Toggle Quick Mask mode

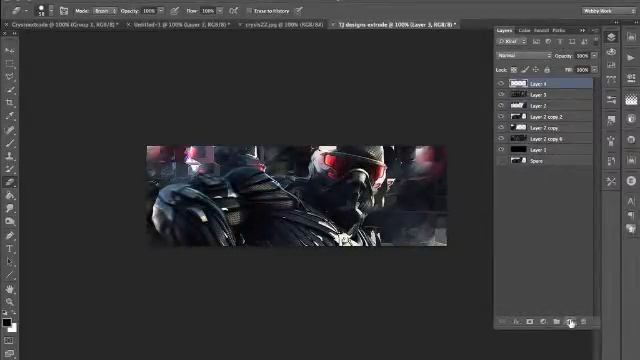(9, 340)
